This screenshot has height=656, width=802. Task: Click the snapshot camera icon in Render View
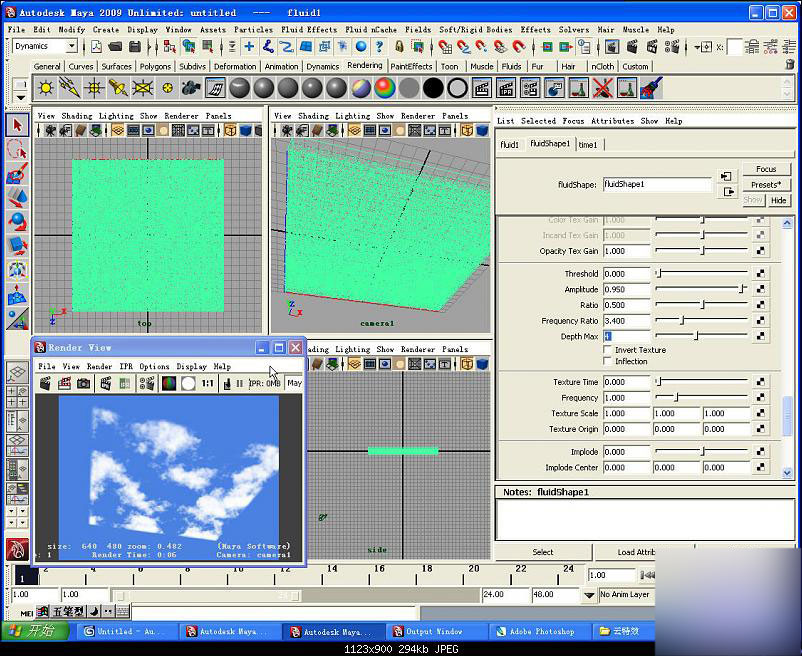point(83,383)
